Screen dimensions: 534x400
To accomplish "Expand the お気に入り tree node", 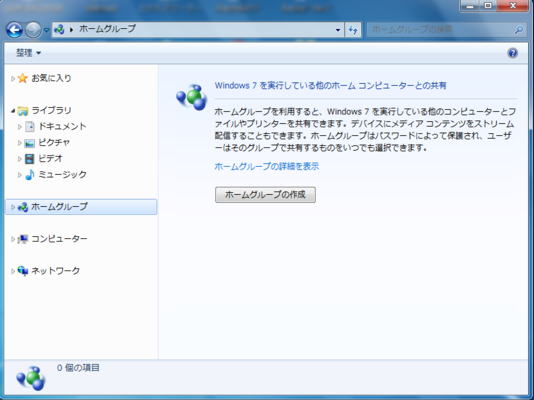I will pos(13,78).
